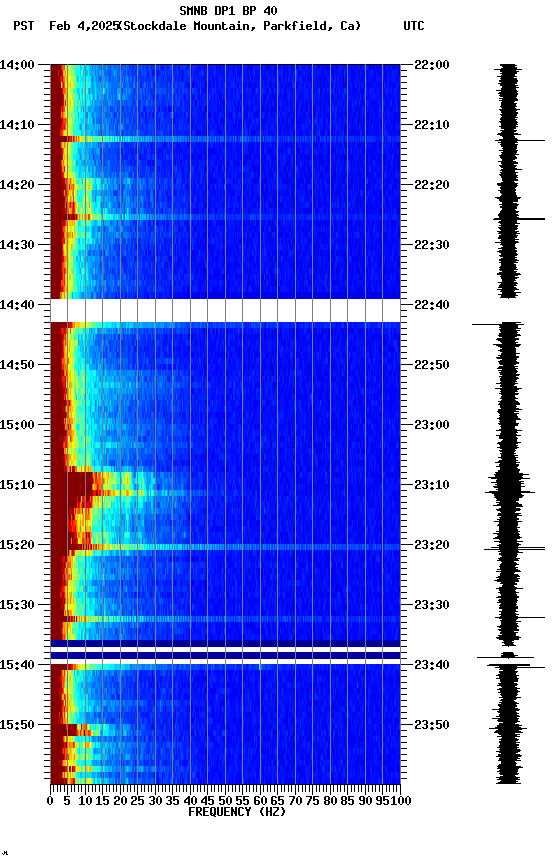Image resolution: width=552 pixels, height=864 pixels.
Task: Click the 14:10 PST time label
Action: click(x=17, y=125)
